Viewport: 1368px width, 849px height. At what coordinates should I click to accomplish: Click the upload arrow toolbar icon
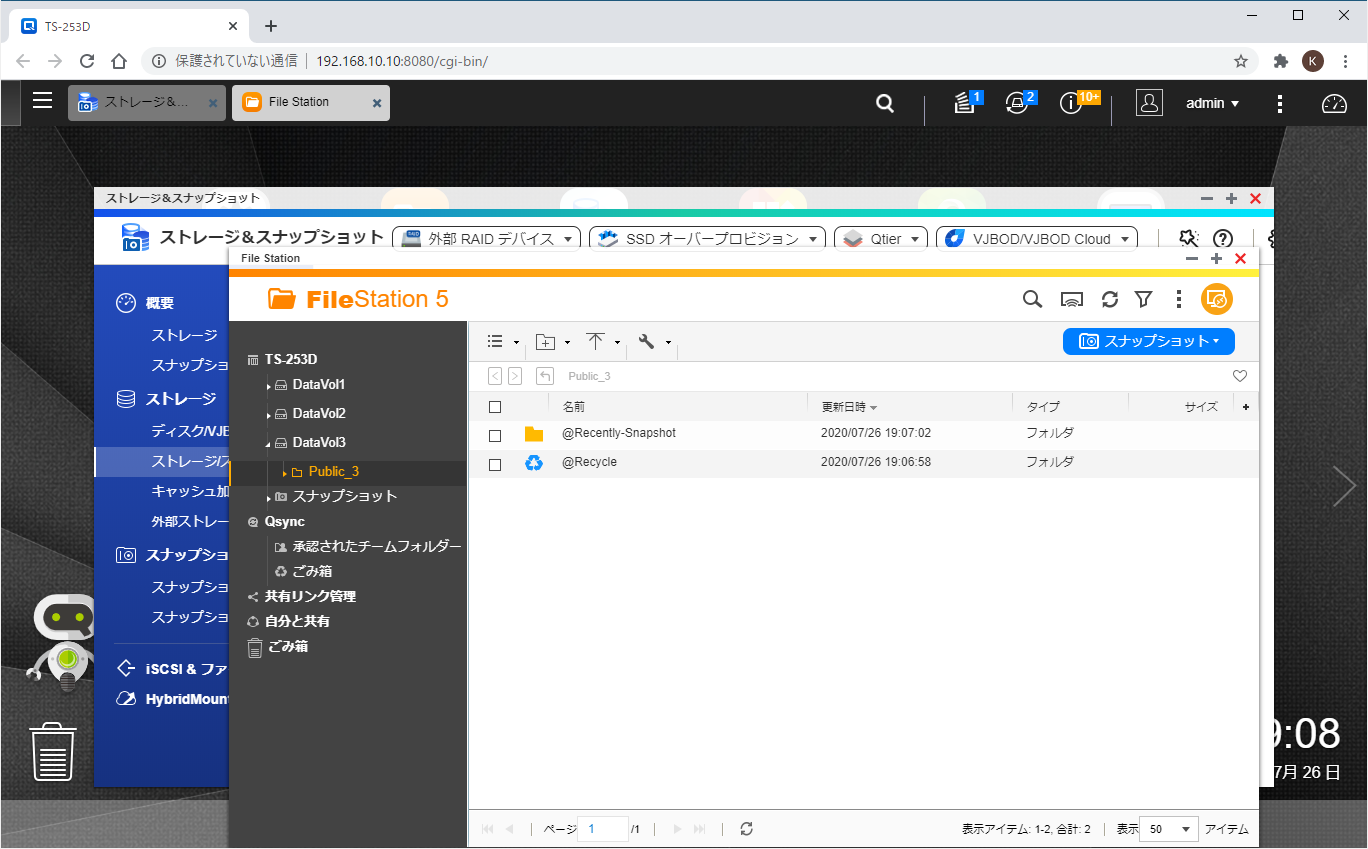[x=596, y=342]
